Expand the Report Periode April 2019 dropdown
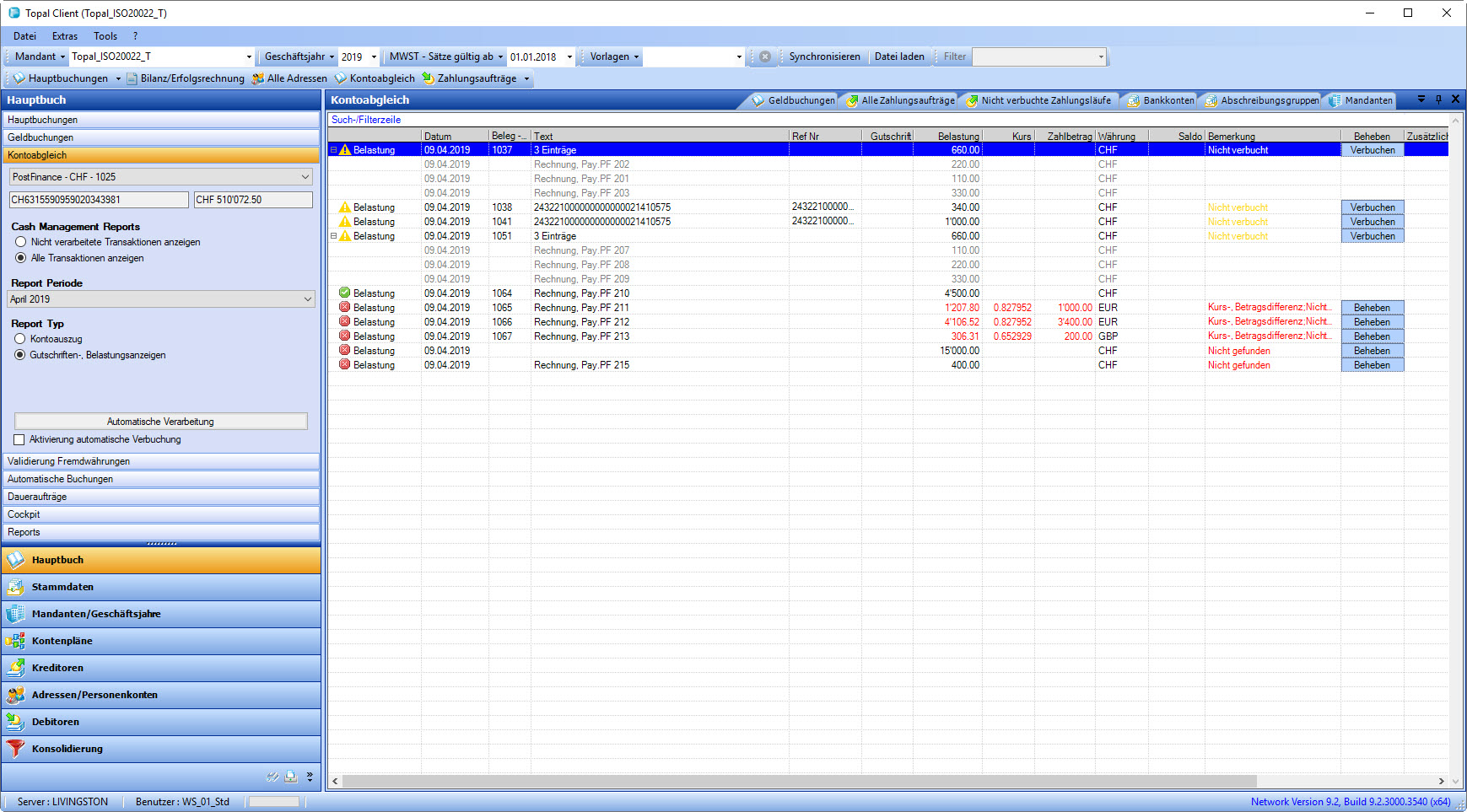This screenshot has height=812, width=1467. pos(307,299)
